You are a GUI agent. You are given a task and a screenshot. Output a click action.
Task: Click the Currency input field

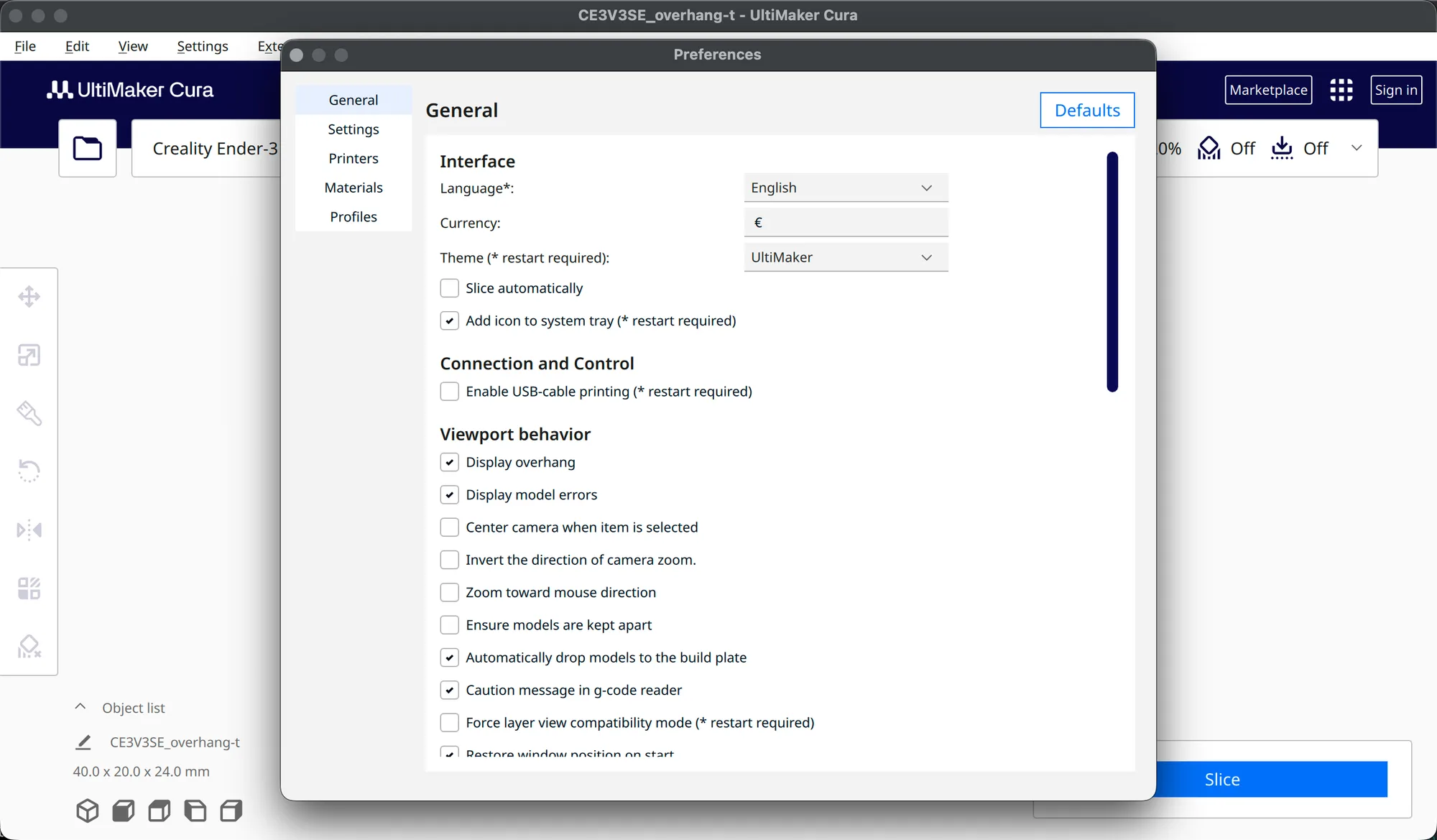coord(846,222)
